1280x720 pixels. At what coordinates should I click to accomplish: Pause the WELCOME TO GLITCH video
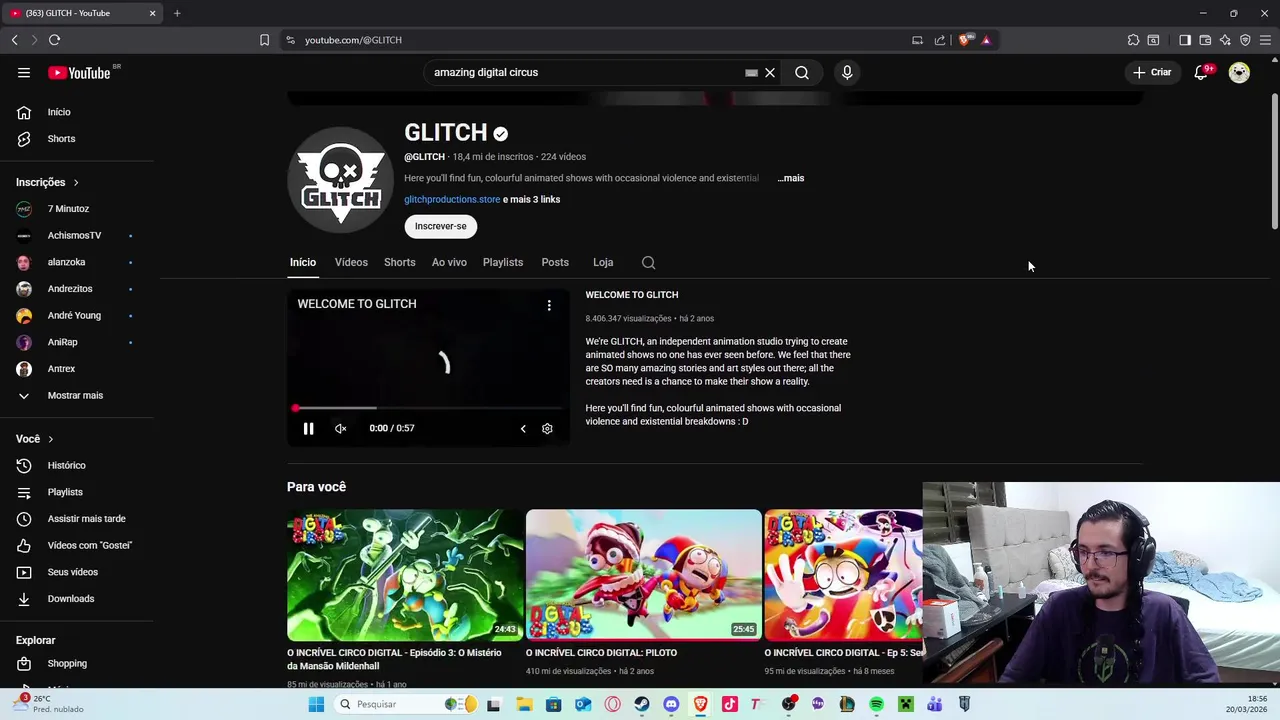[x=308, y=428]
